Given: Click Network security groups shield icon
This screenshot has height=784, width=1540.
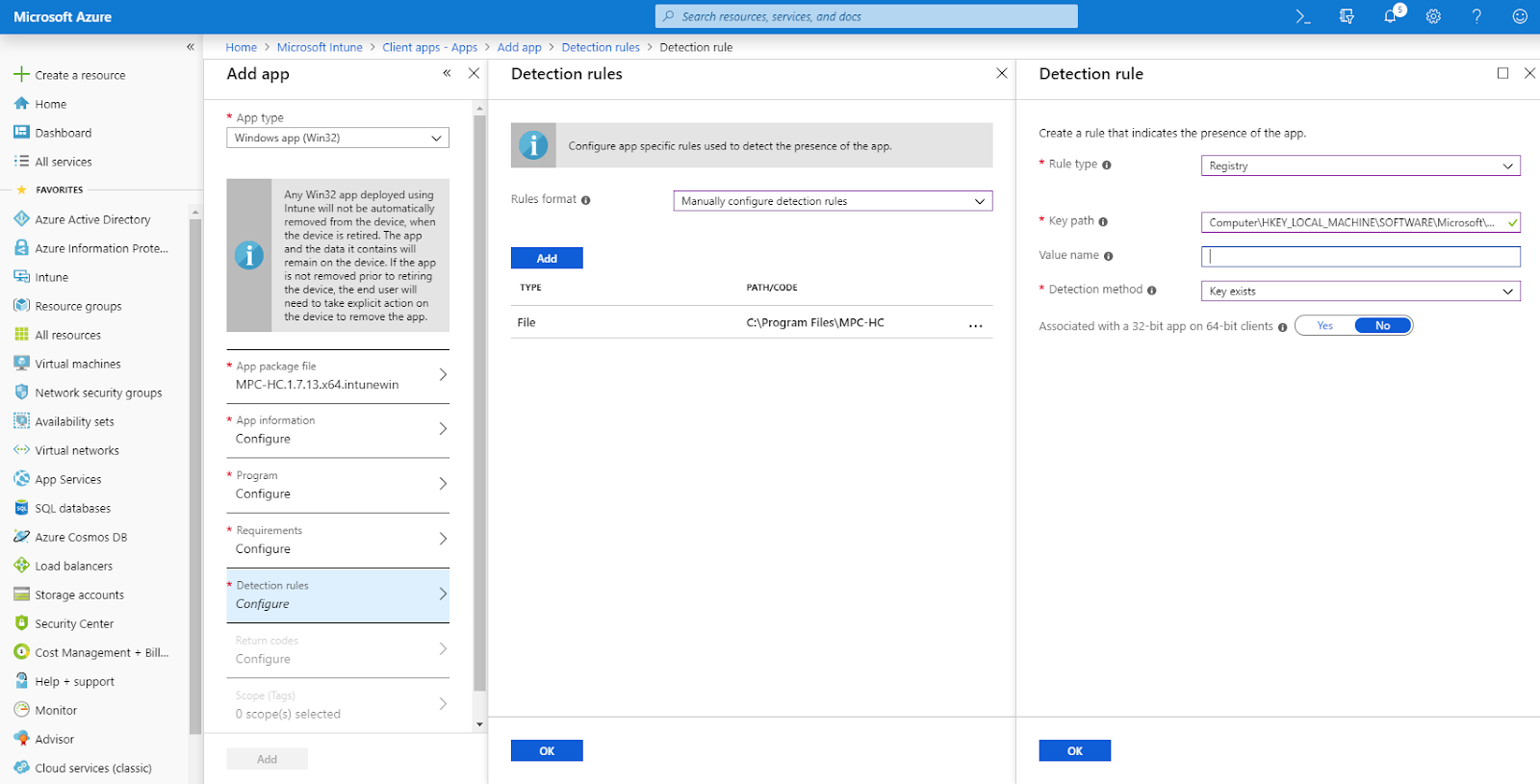Looking at the screenshot, I should (21, 392).
